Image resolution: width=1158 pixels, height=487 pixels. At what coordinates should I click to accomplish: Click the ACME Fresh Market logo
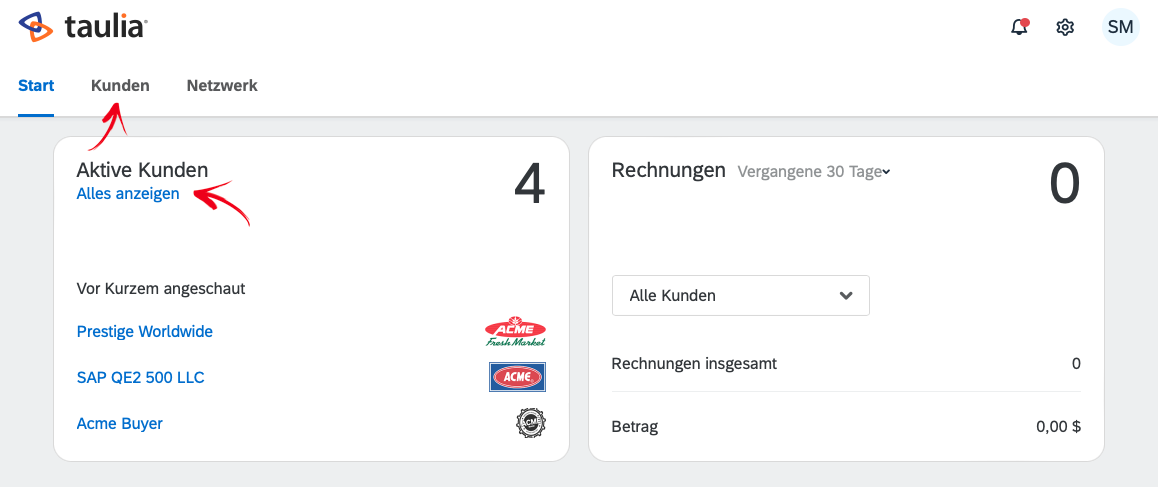click(515, 333)
